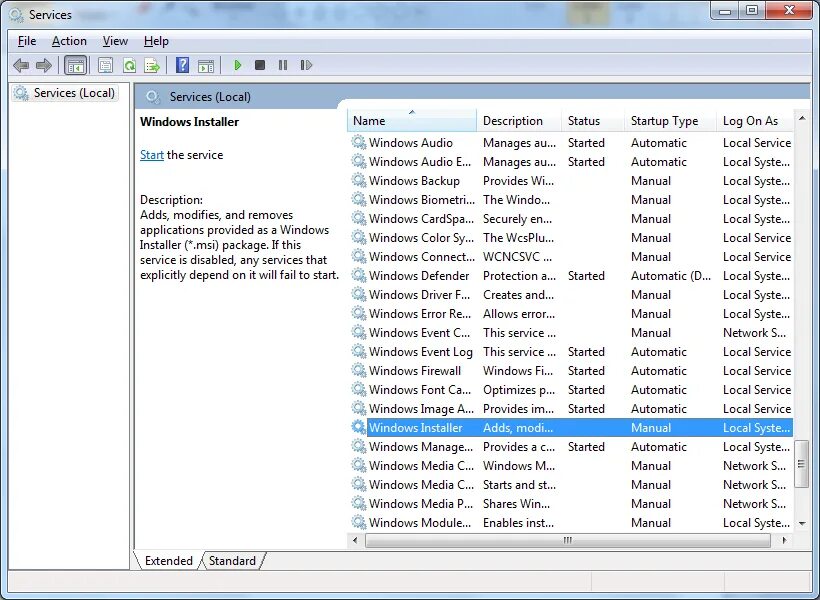The height and width of the screenshot is (600, 820).
Task: Click the horizontal scrollbar left arrow
Action: pos(356,540)
